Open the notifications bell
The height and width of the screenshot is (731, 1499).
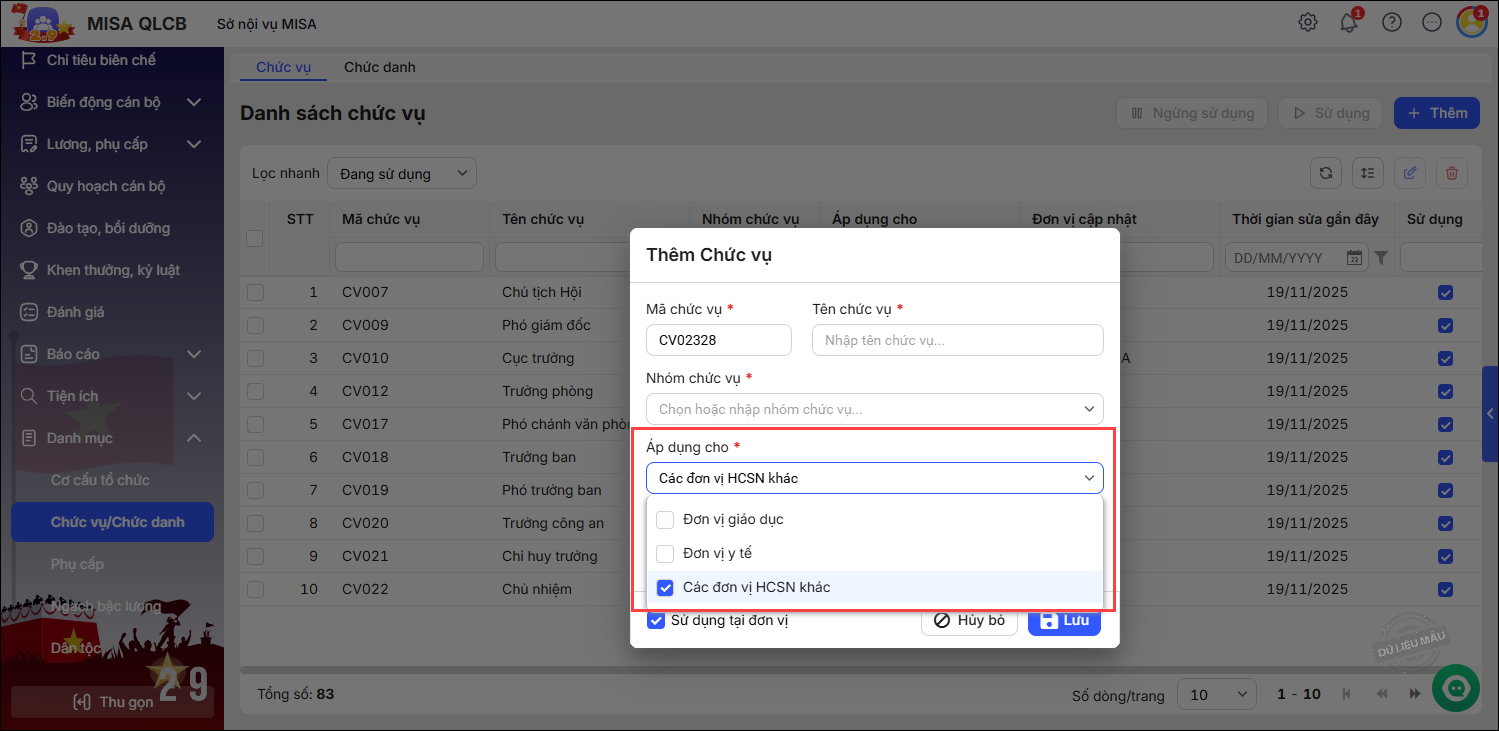[x=1349, y=22]
